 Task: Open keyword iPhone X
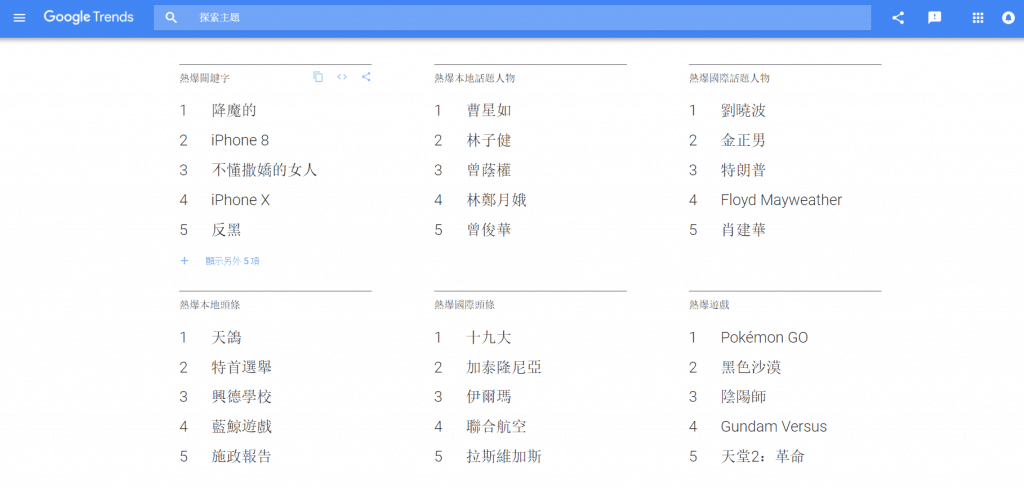240,200
